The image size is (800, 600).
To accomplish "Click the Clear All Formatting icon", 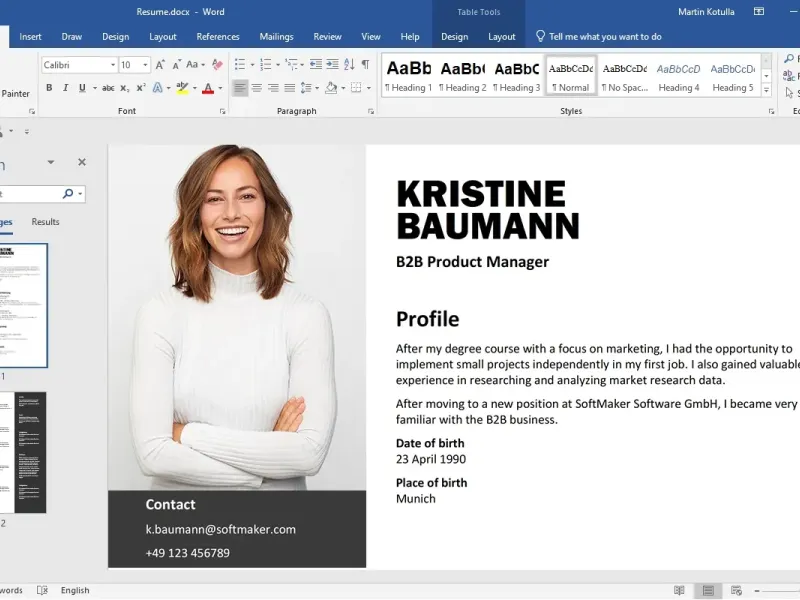I will pos(216,65).
